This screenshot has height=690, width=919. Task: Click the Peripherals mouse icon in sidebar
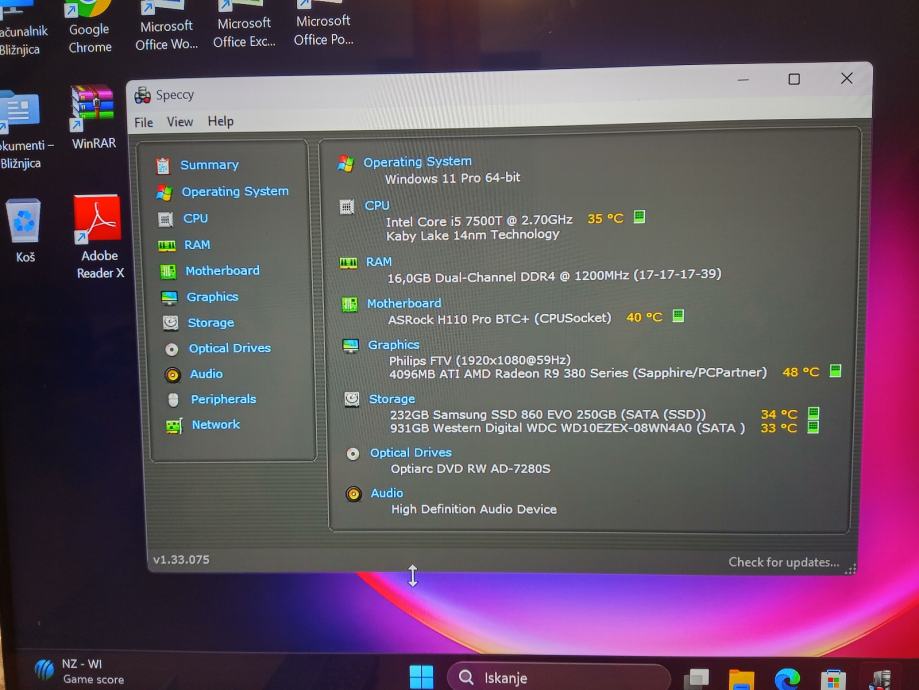click(173, 400)
